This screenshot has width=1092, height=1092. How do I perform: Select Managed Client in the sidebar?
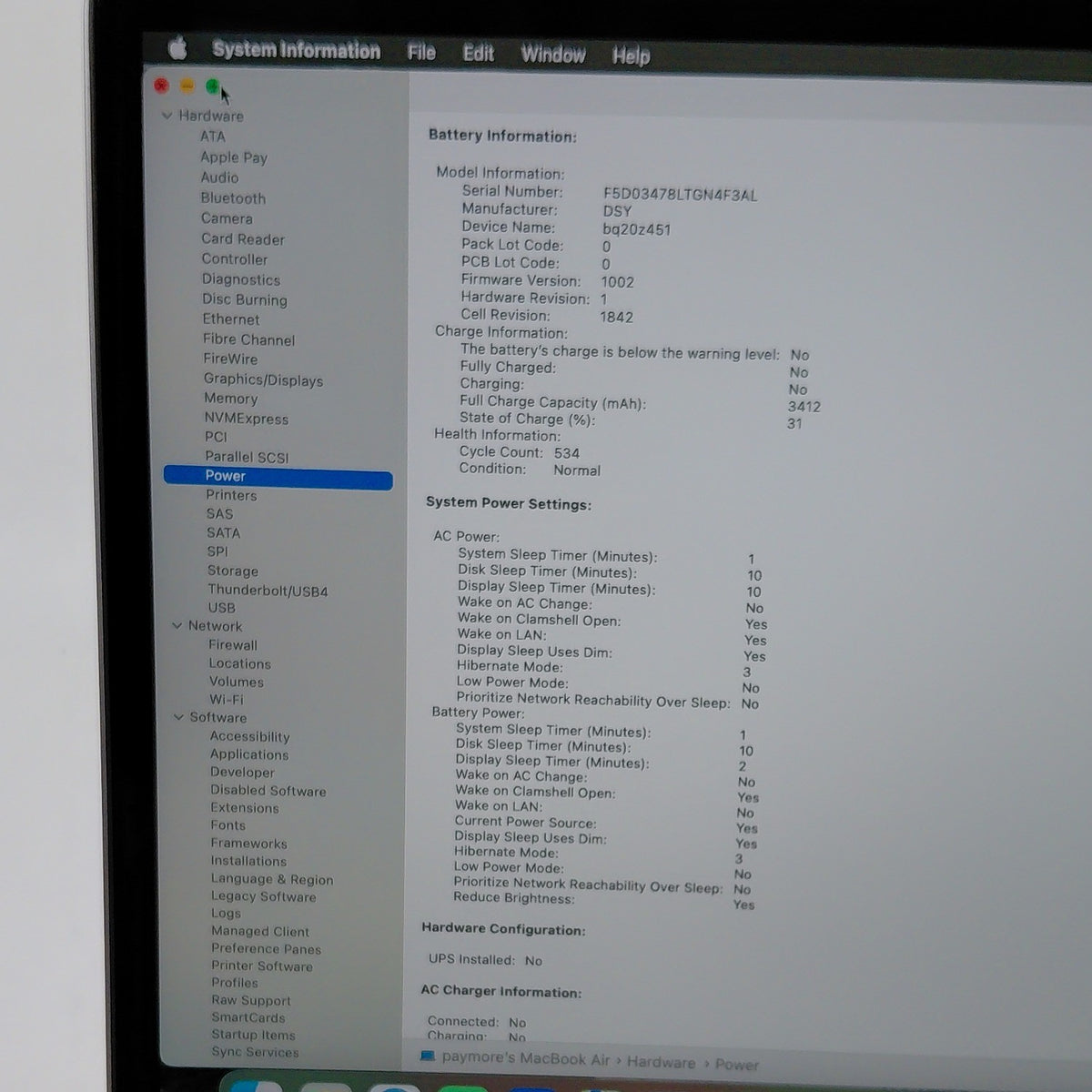pyautogui.click(x=260, y=931)
